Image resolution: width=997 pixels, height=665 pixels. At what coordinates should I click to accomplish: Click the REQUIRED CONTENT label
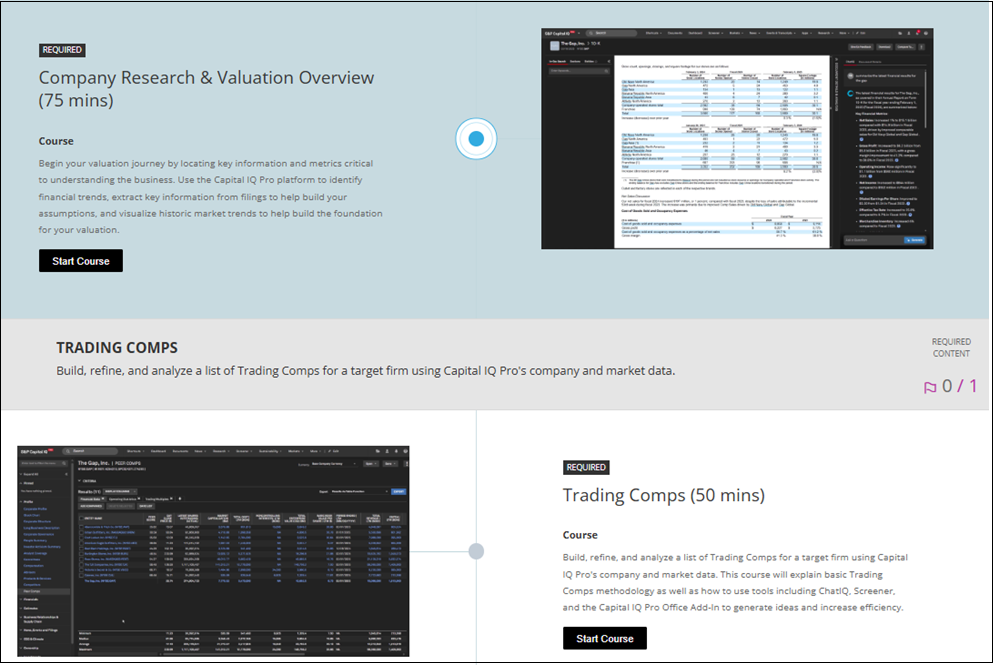[x=951, y=348]
